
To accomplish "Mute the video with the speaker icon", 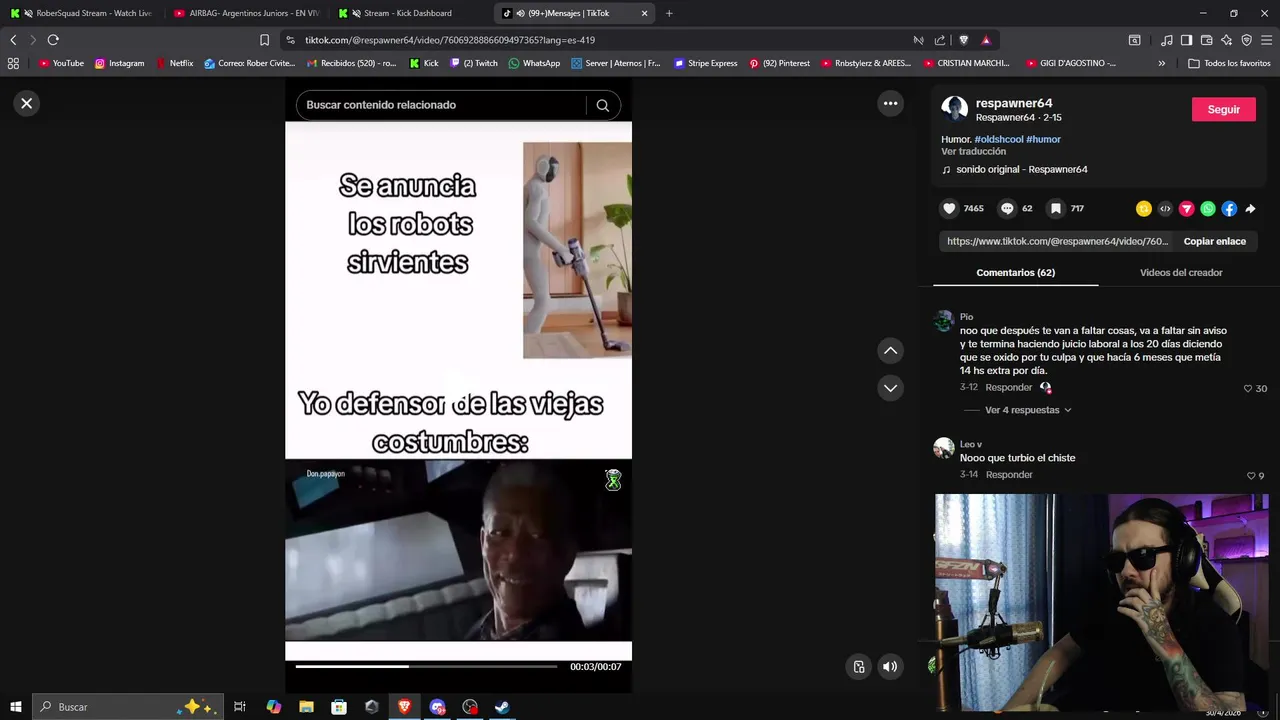I will 890,667.
